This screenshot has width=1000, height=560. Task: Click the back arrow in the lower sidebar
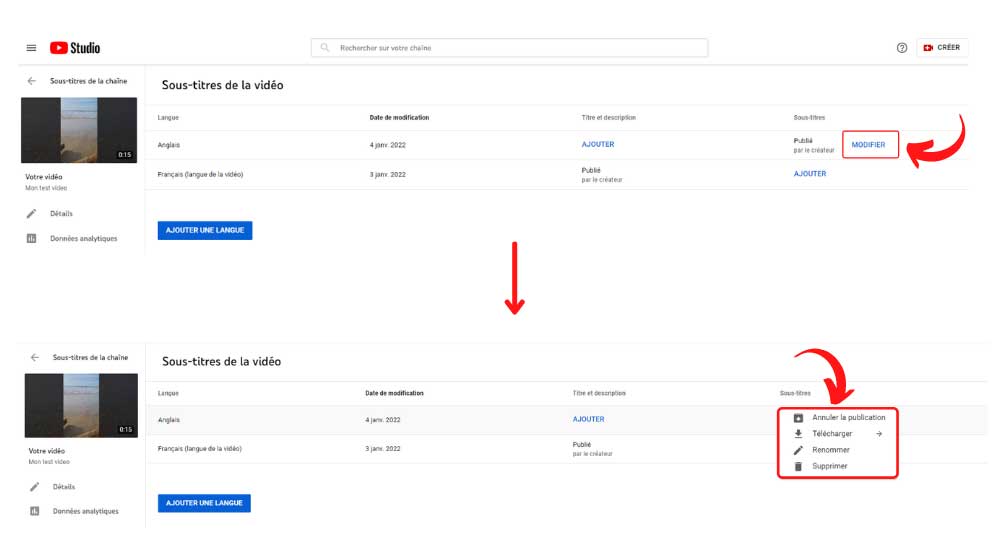34,358
